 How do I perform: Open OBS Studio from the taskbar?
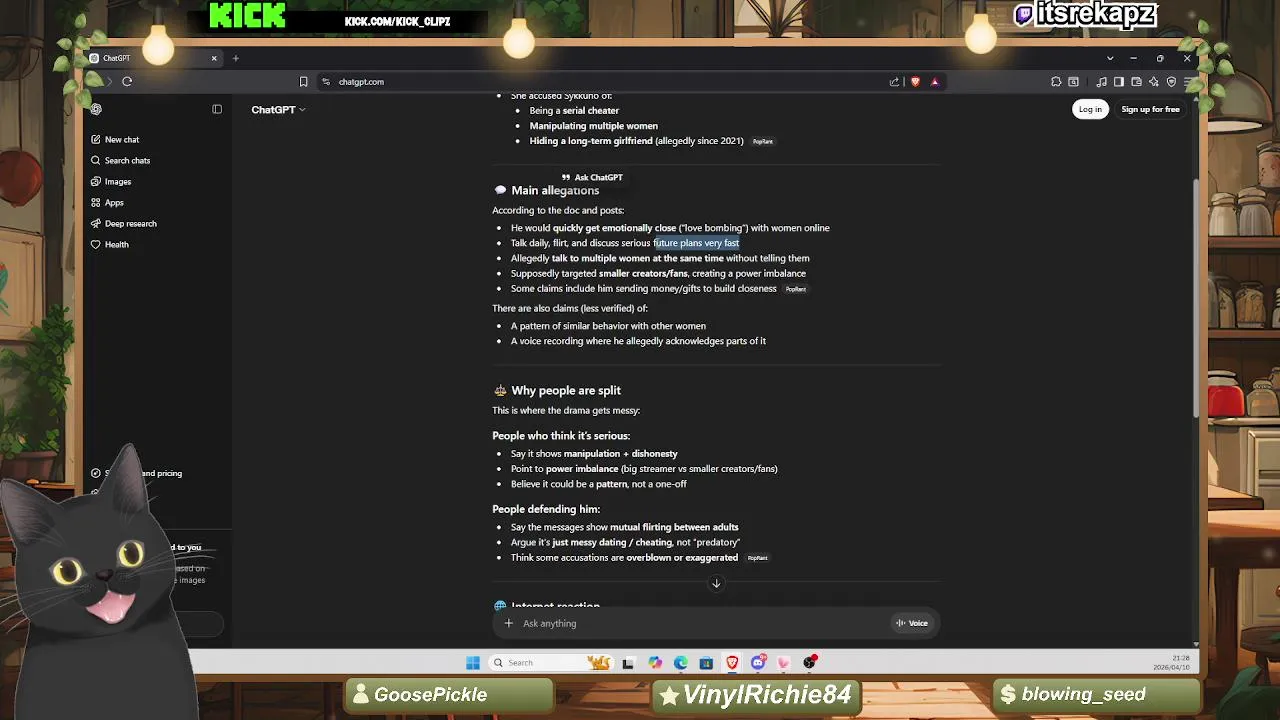coord(810,662)
